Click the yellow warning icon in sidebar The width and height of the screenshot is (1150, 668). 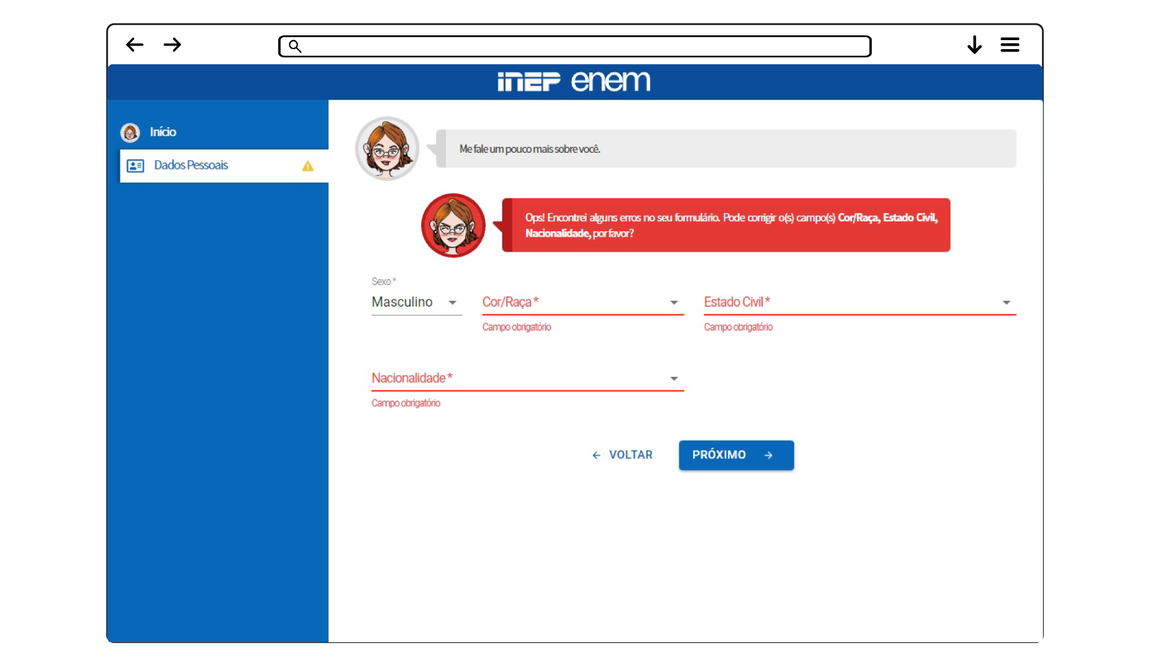pyautogui.click(x=308, y=166)
